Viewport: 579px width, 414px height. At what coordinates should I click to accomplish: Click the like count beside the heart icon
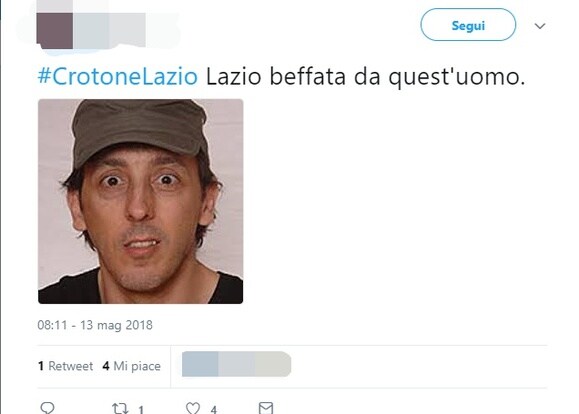coord(213,409)
